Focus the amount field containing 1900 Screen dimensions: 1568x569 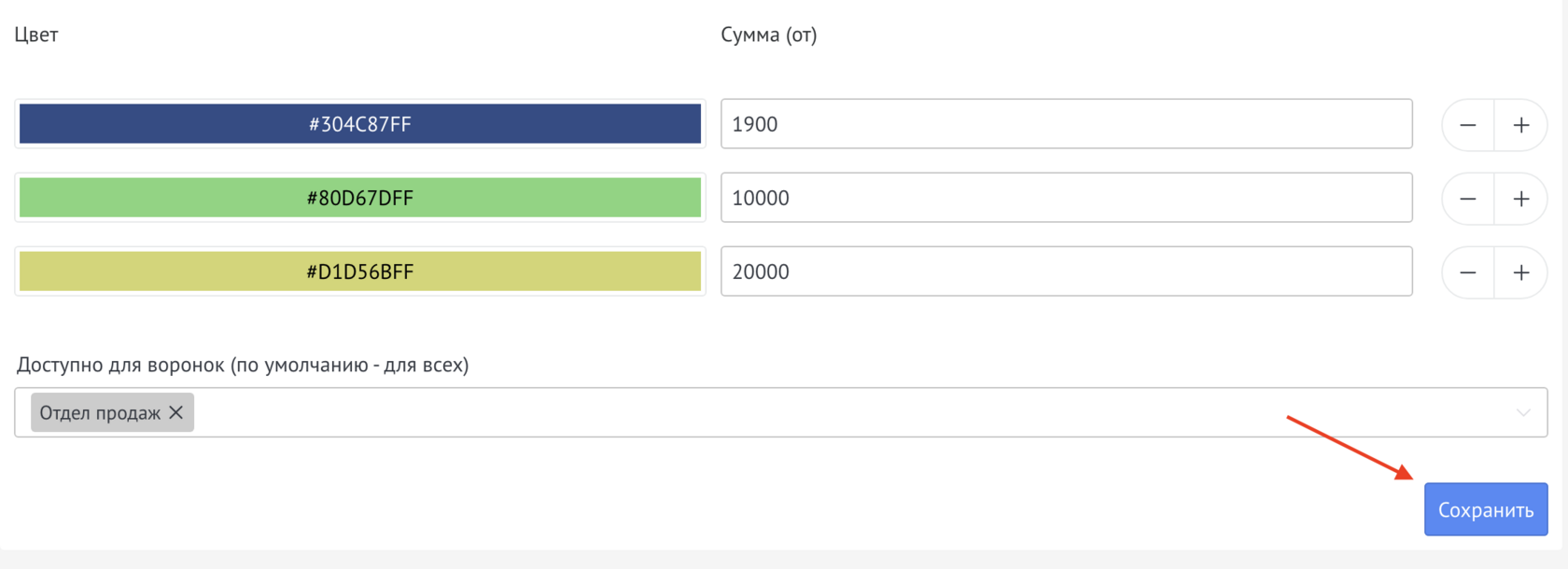tap(1066, 124)
